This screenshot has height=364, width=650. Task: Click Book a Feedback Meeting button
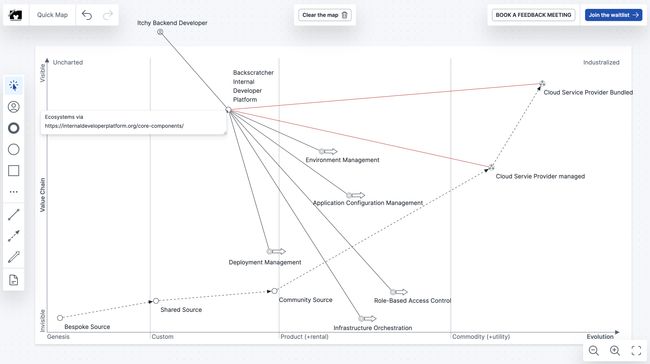point(533,15)
